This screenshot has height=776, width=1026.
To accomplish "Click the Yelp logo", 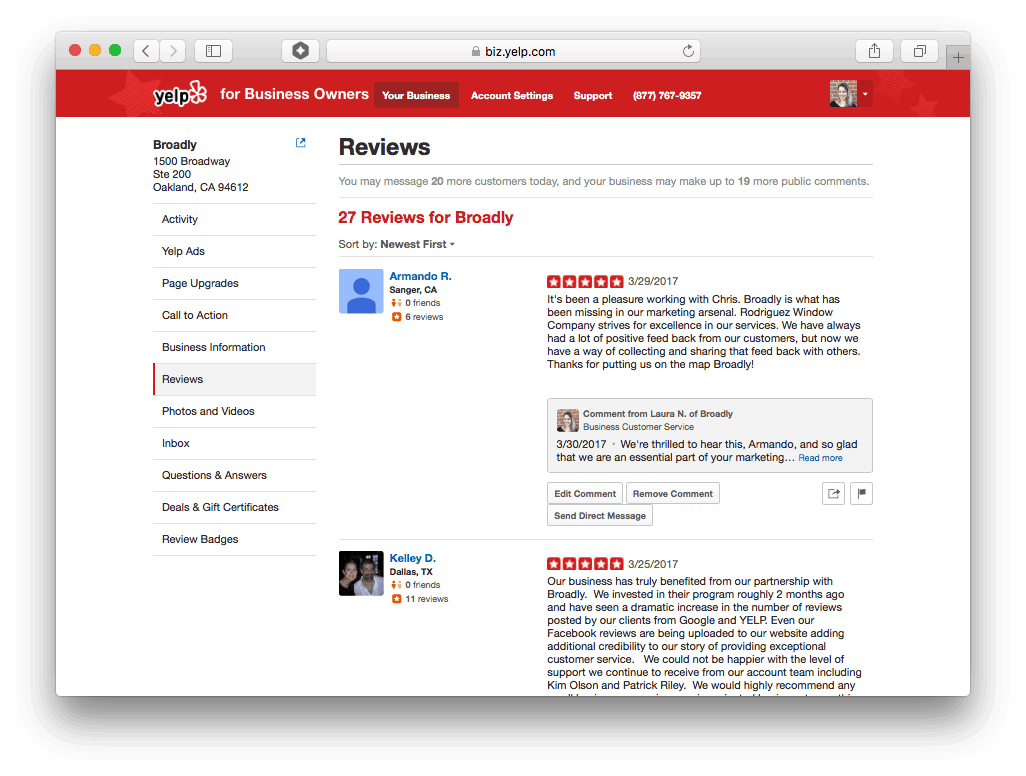I will tap(180, 94).
